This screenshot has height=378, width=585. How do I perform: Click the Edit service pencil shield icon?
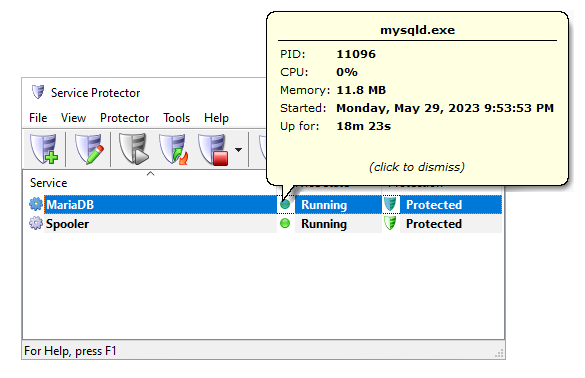pyautogui.click(x=89, y=149)
